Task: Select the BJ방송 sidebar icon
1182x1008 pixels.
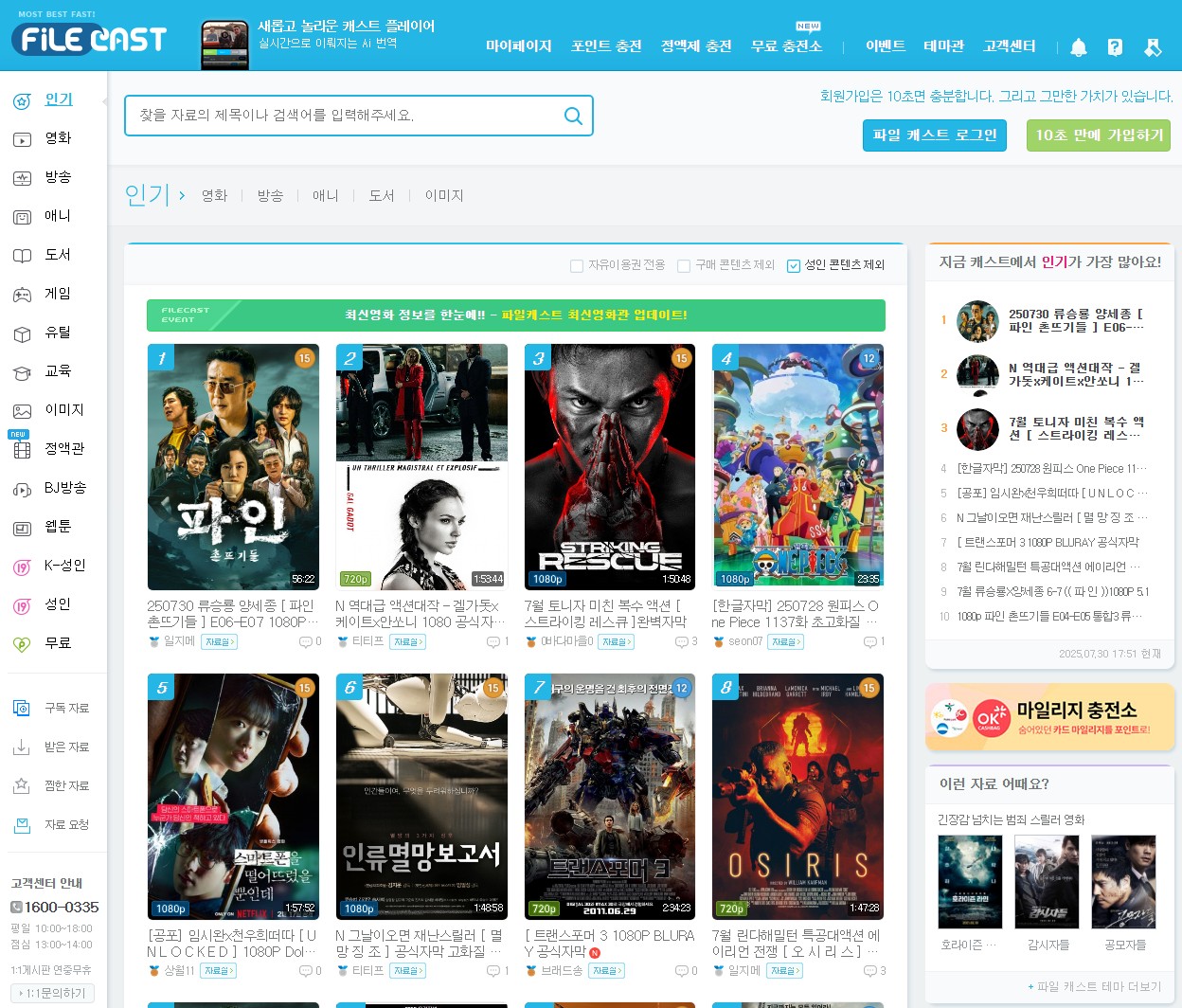Action: point(22,489)
